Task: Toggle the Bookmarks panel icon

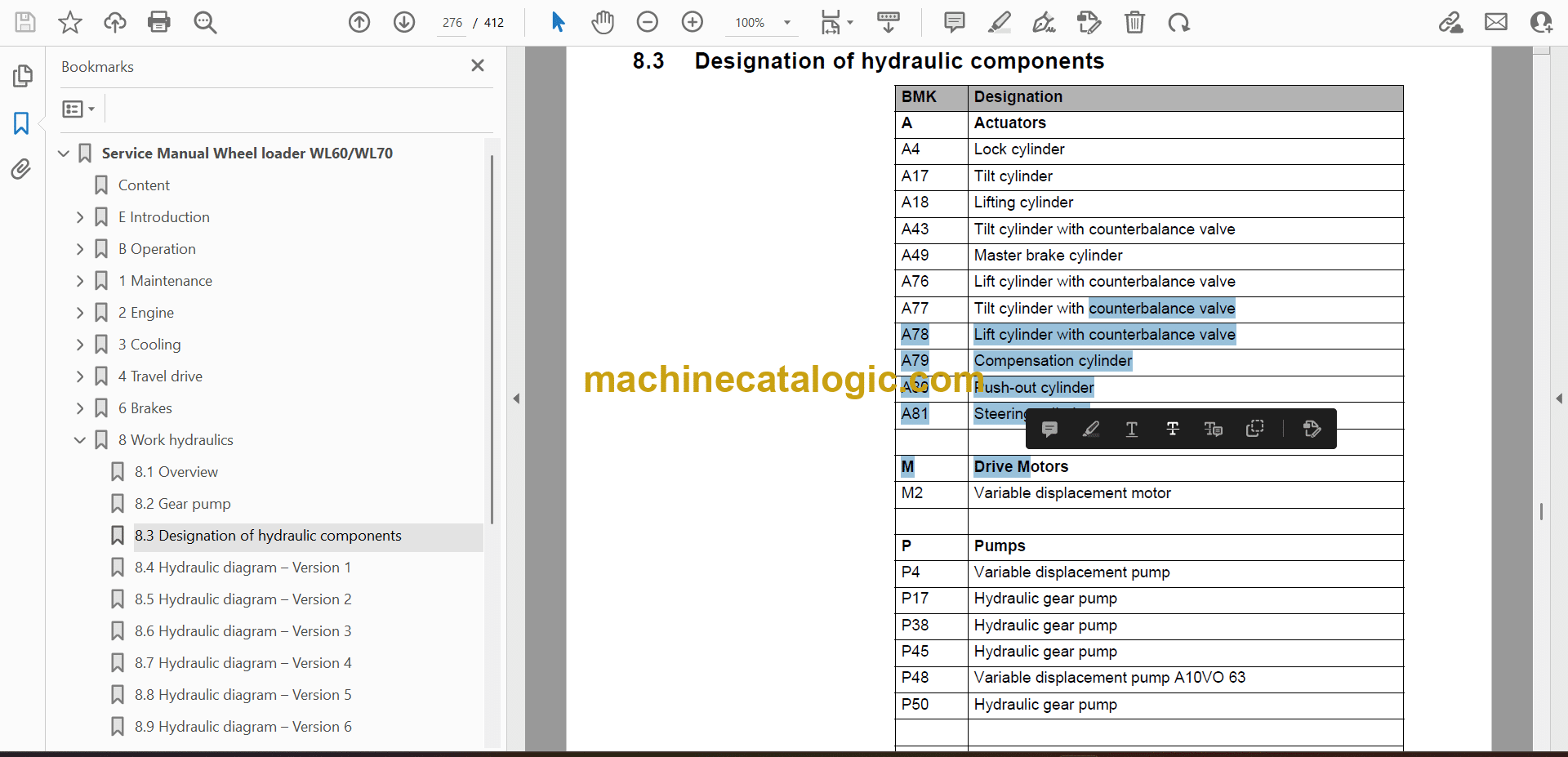Action: point(21,123)
